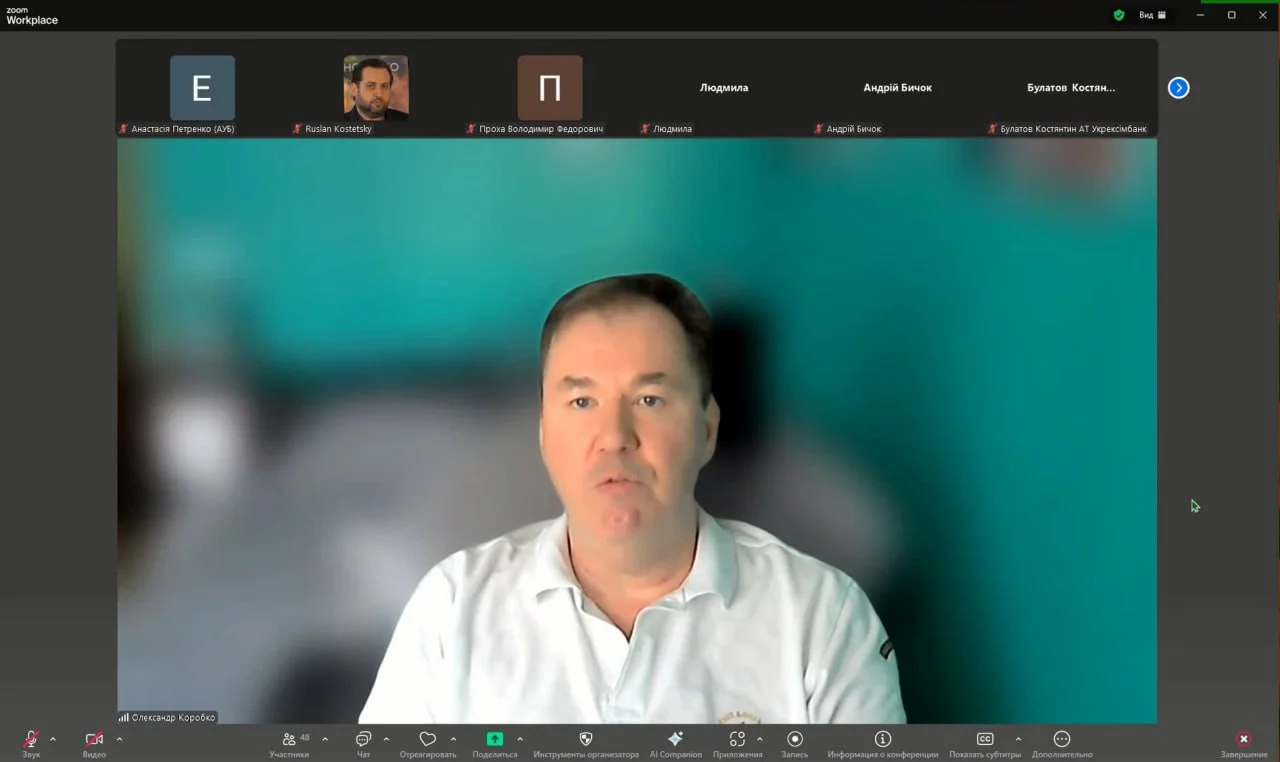Click Показать субтитры captions button
Viewport: 1280px width, 762px height.
[984, 740]
